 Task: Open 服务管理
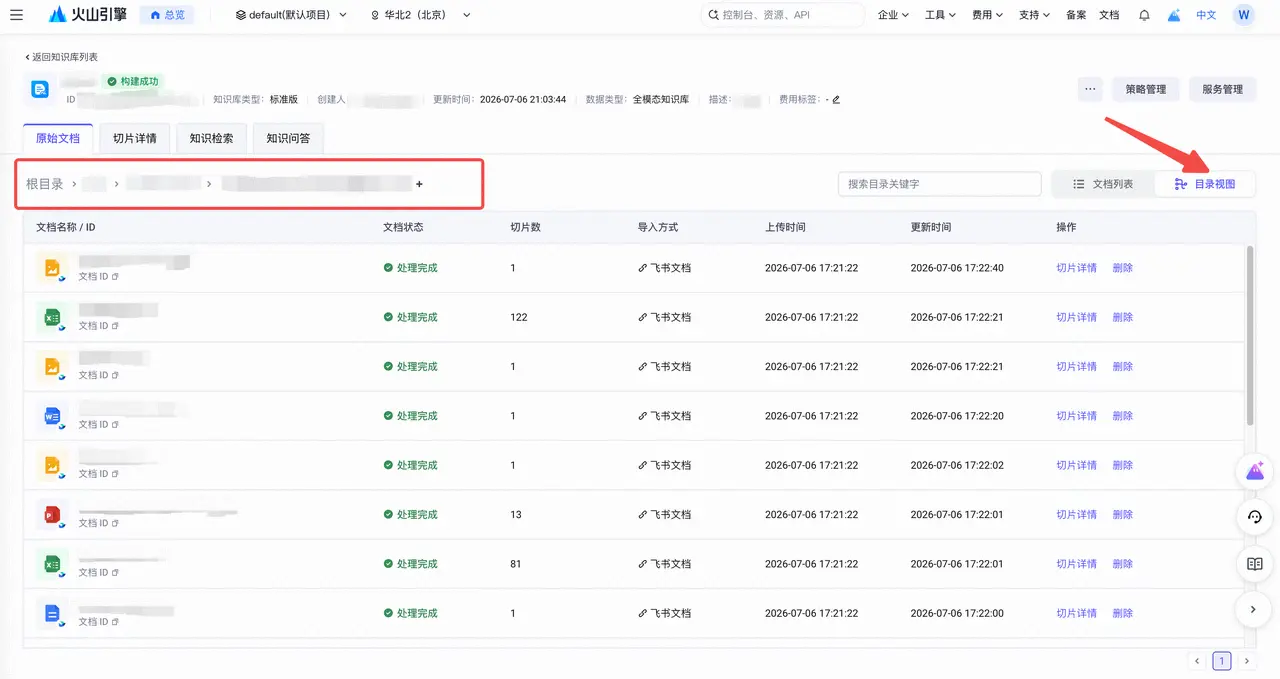click(1222, 89)
